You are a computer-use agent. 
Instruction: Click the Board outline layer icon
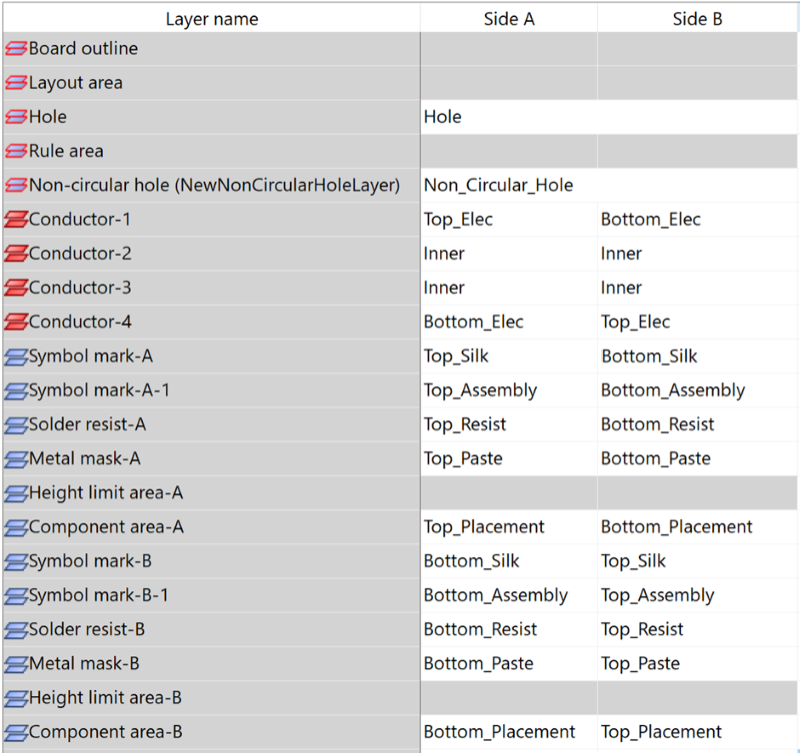16,48
